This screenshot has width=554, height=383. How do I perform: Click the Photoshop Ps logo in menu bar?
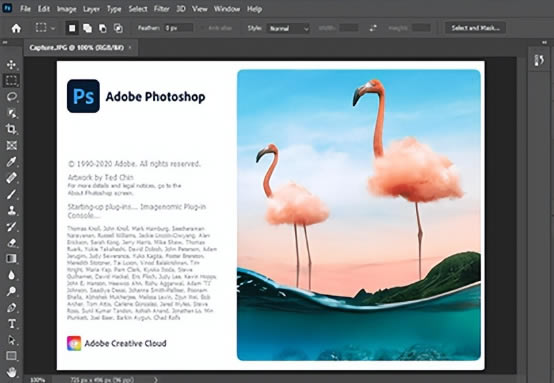[7, 8]
